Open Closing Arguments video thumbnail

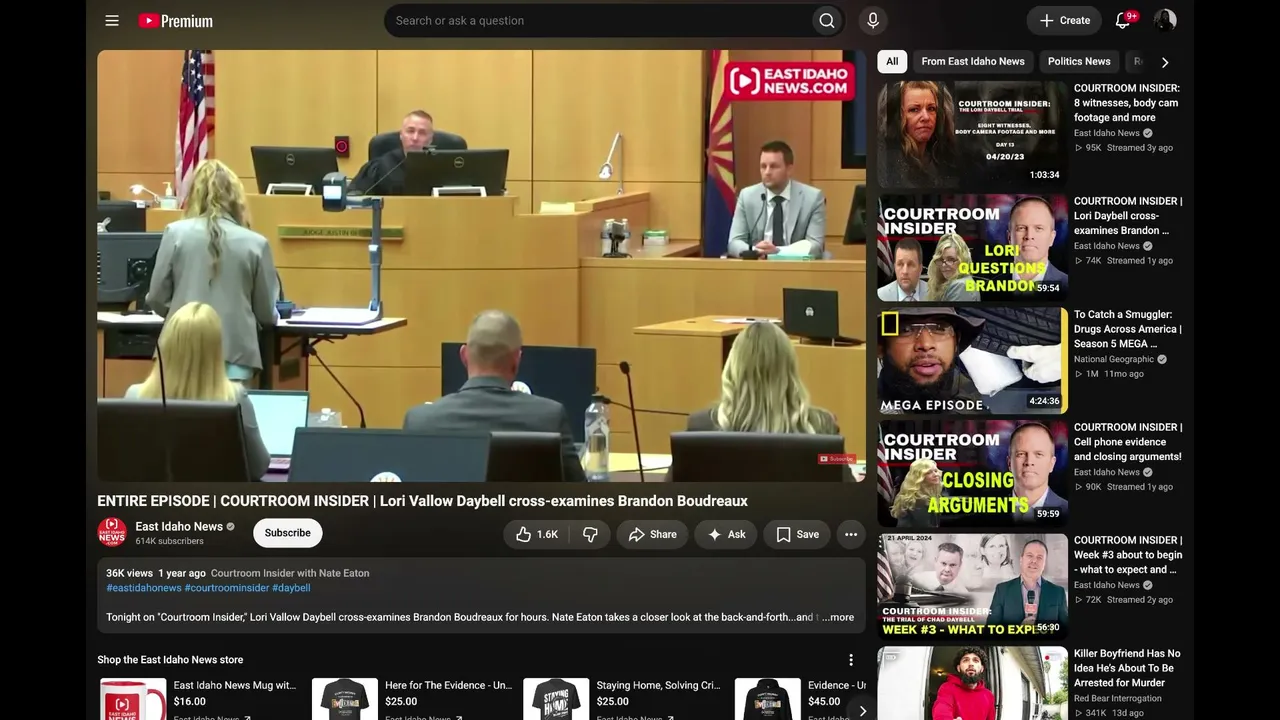[972, 473]
